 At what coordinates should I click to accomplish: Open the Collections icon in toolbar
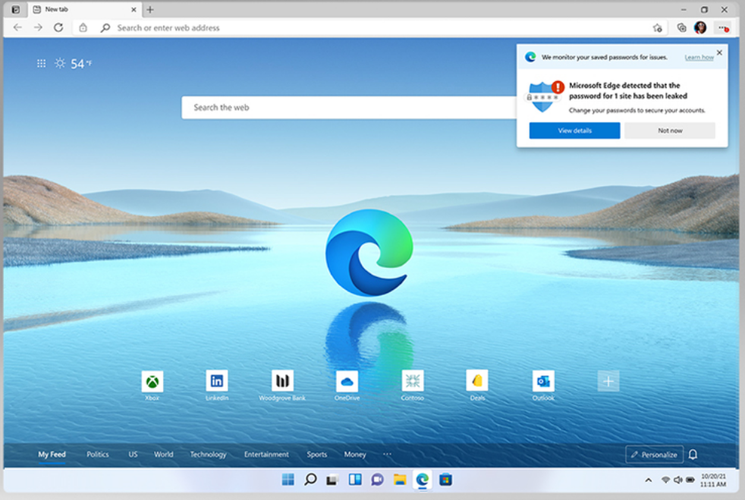(681, 28)
